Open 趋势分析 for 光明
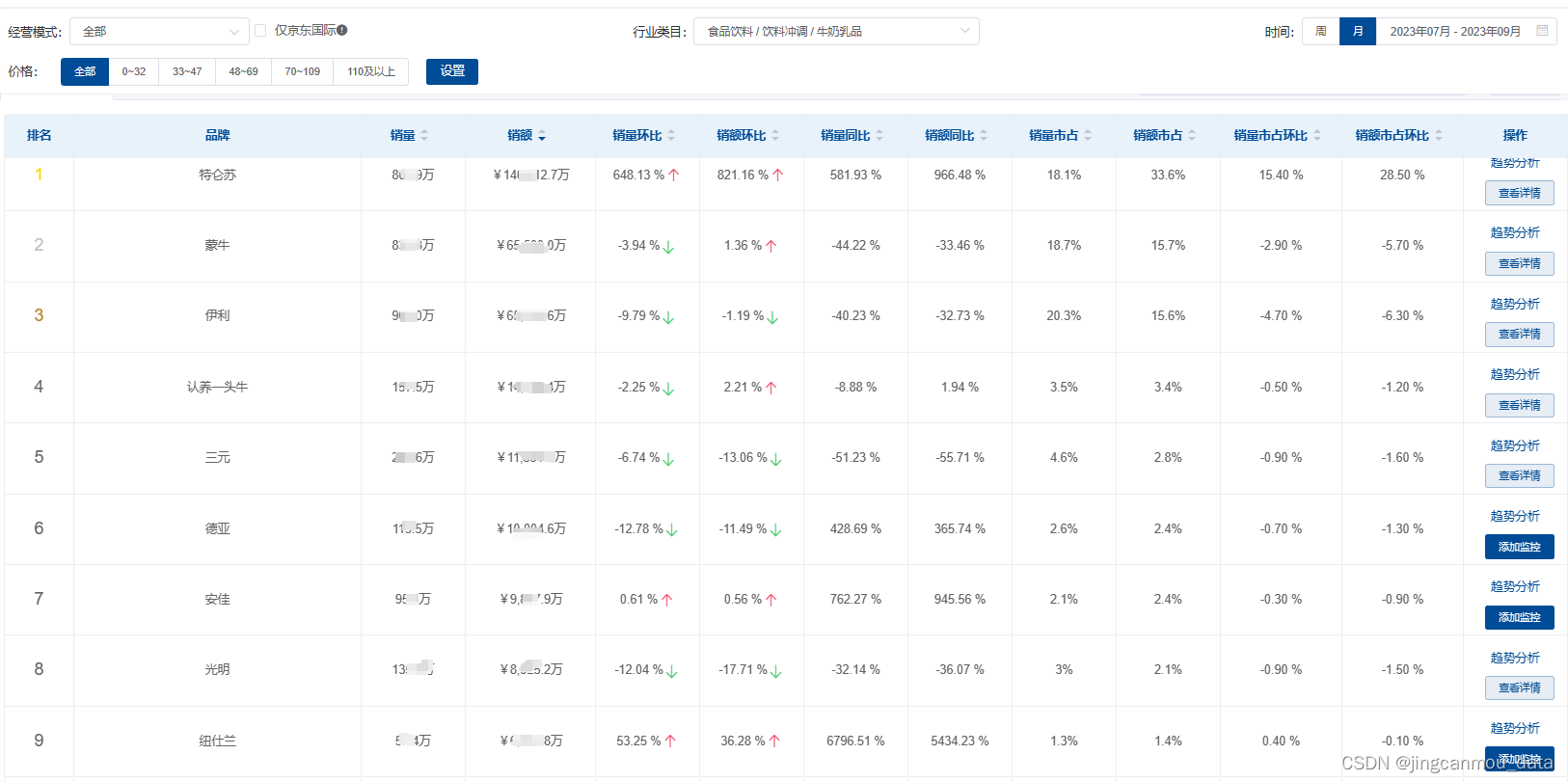The width and height of the screenshot is (1568, 782). click(x=1515, y=658)
